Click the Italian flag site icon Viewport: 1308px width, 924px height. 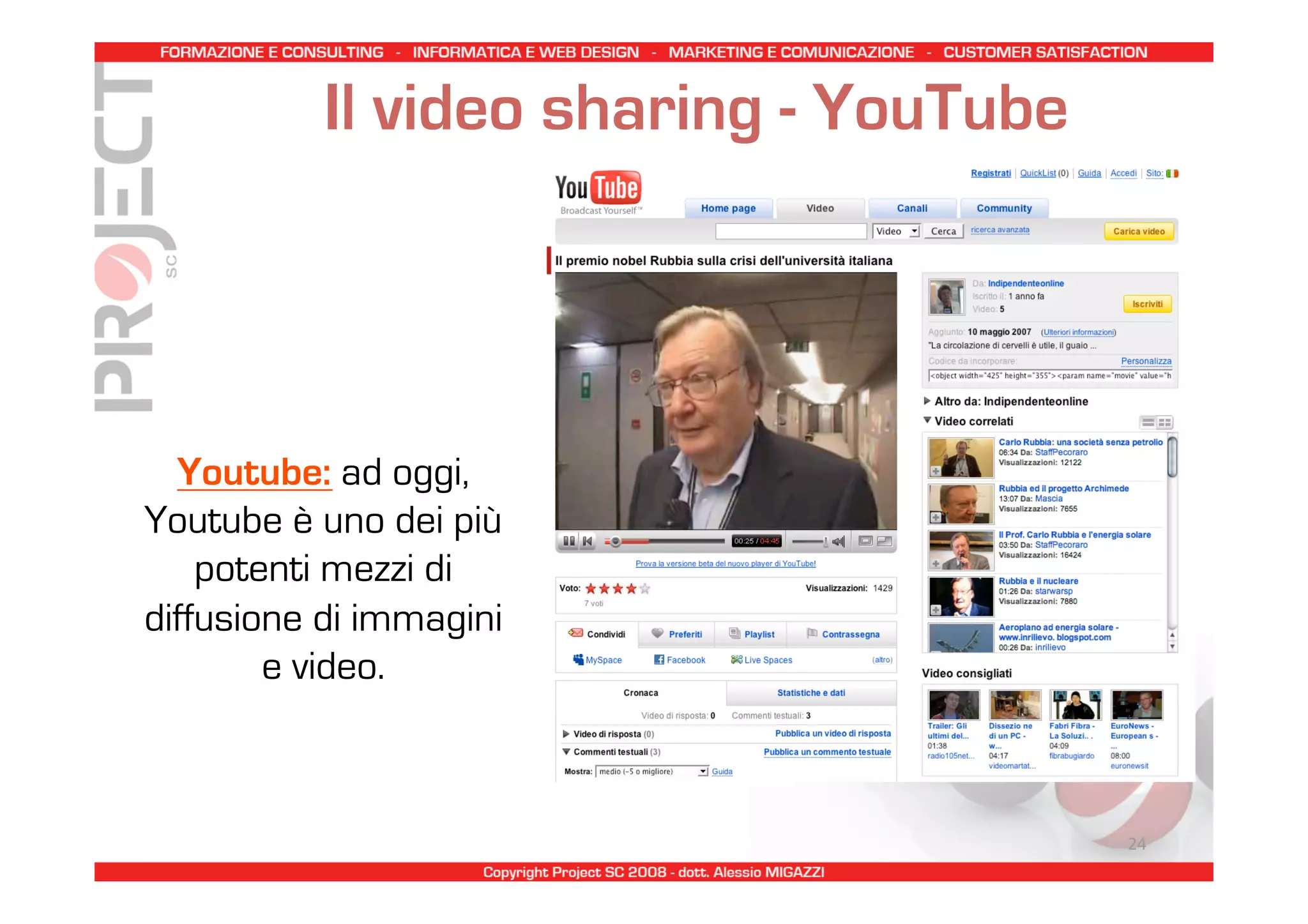[x=1172, y=173]
